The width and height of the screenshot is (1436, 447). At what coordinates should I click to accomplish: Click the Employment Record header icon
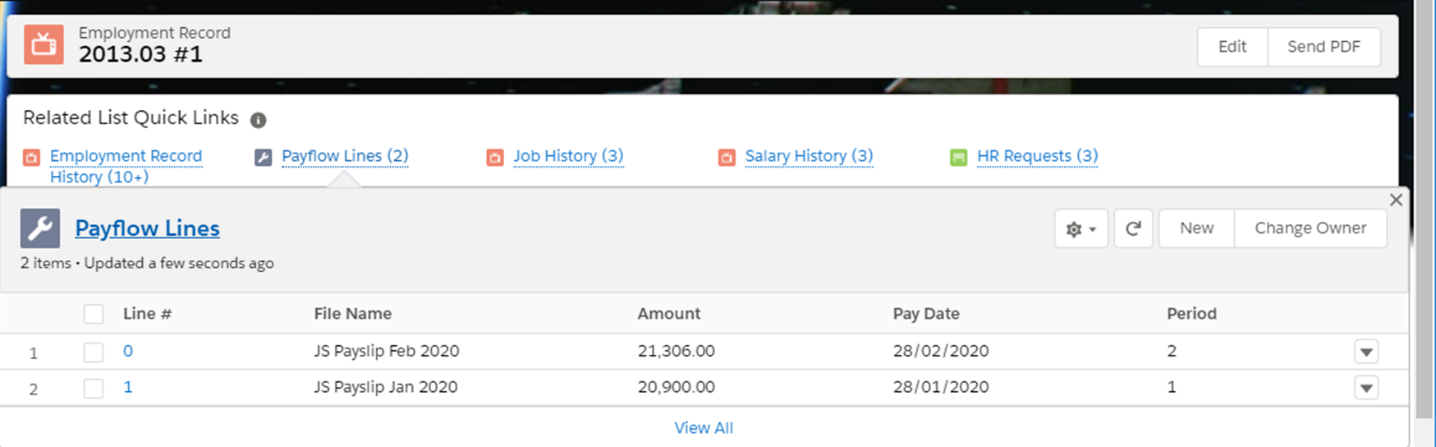click(43, 45)
